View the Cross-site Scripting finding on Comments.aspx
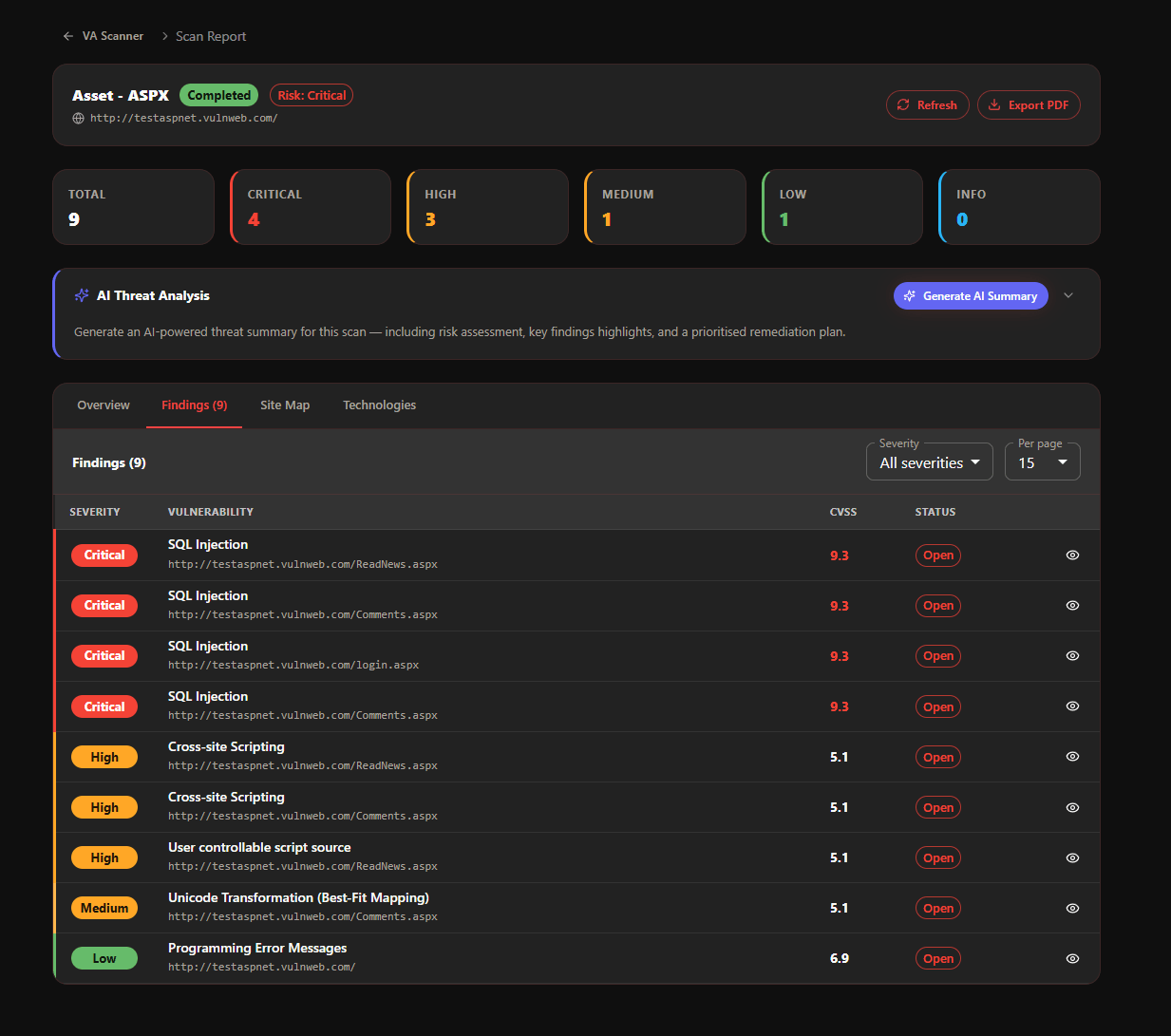 click(x=1072, y=807)
